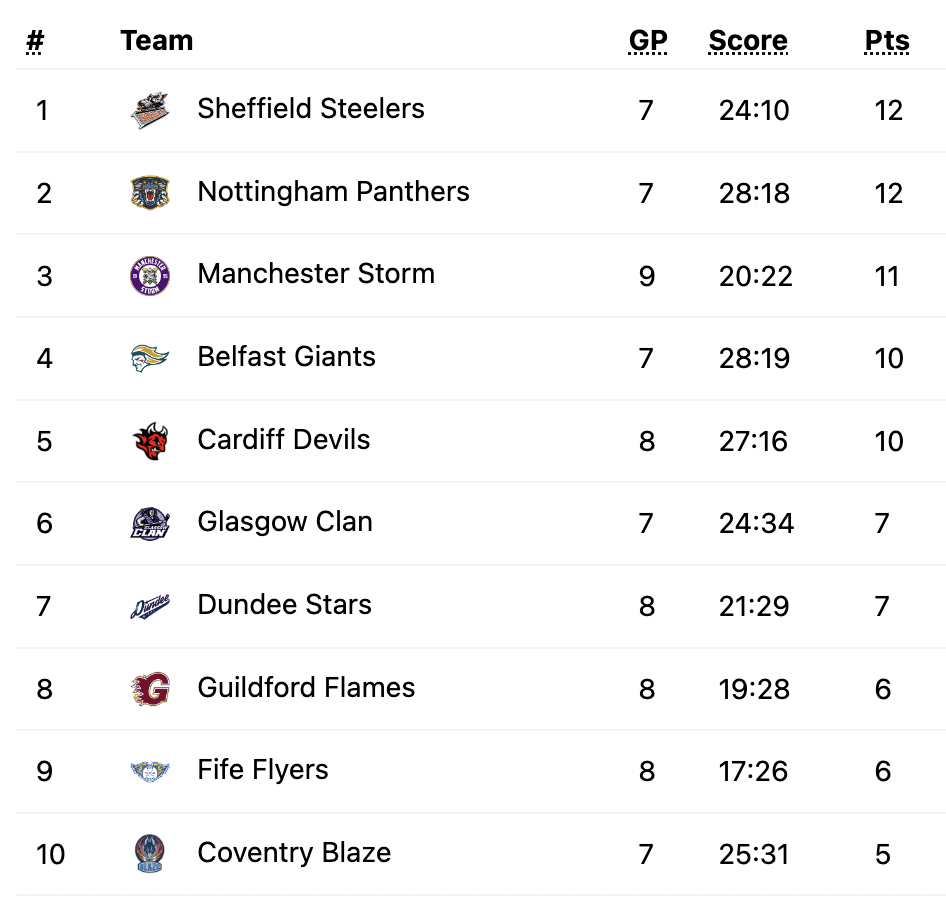946x898 pixels.
Task: Click the Belfast Giants logo
Action: (150, 358)
